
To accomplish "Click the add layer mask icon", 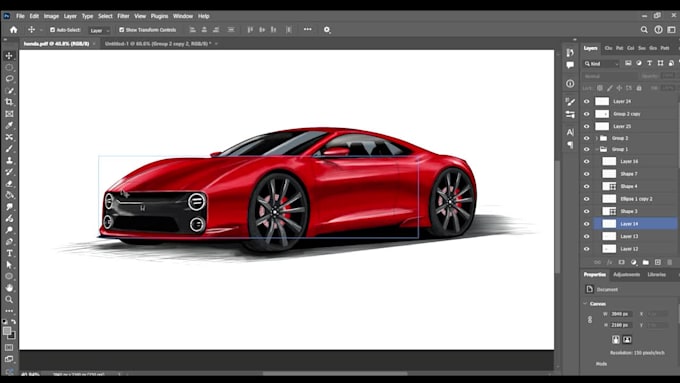I will (x=621, y=262).
